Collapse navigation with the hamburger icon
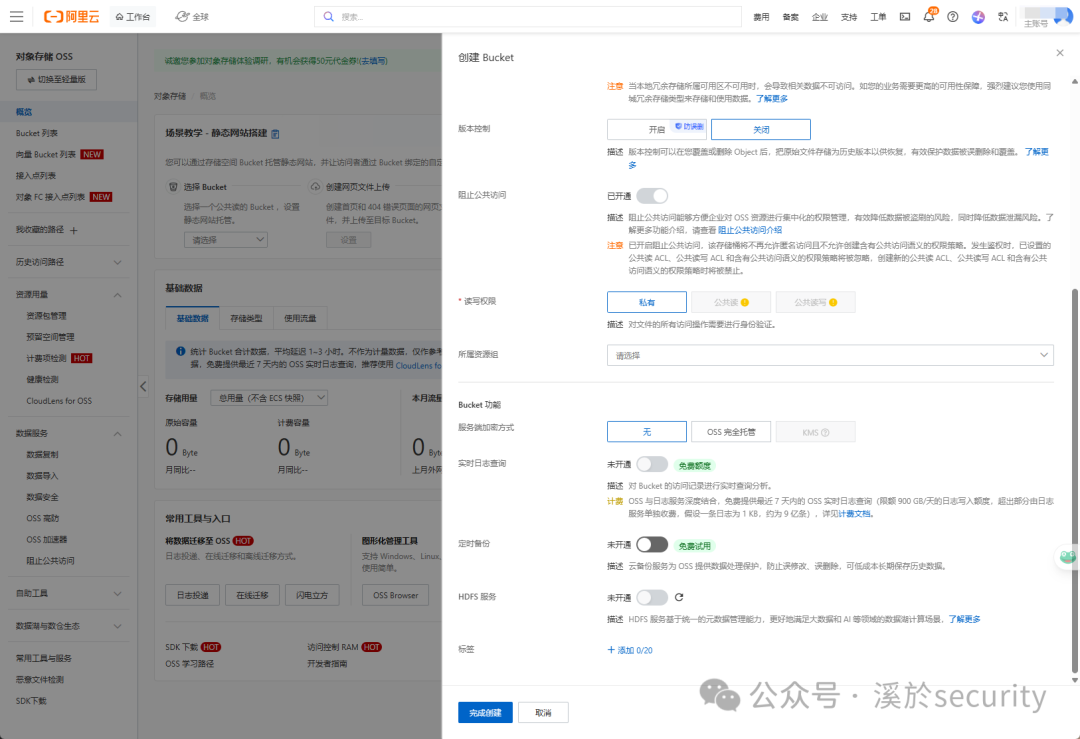Image resolution: width=1080 pixels, height=739 pixels. coord(16,16)
